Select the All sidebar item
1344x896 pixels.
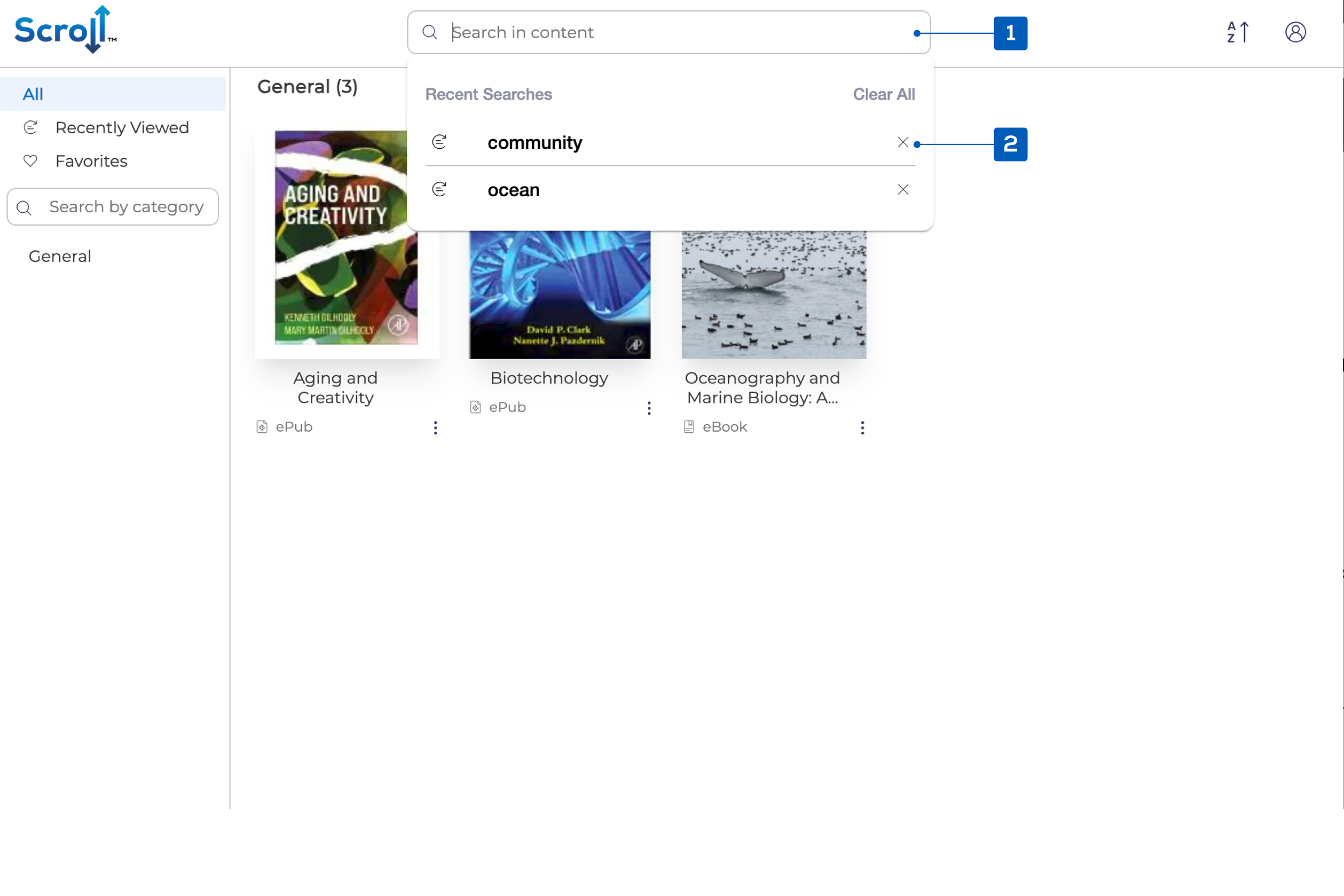click(x=33, y=94)
